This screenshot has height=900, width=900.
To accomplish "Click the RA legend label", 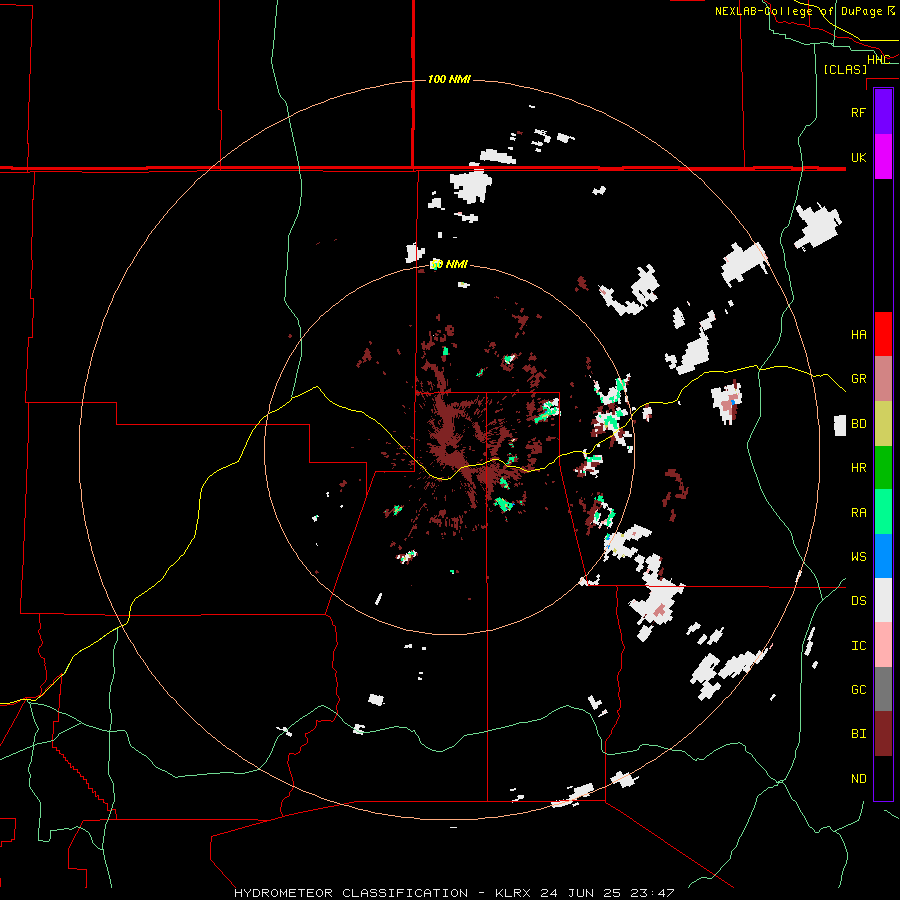I will [858, 513].
